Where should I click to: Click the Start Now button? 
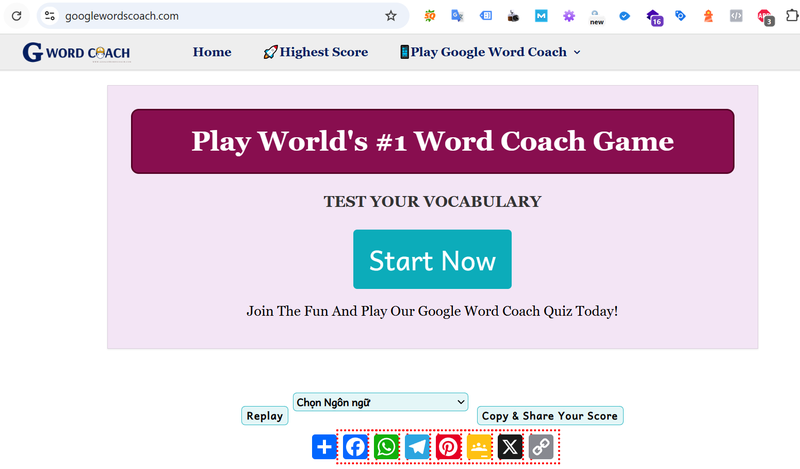point(432,259)
